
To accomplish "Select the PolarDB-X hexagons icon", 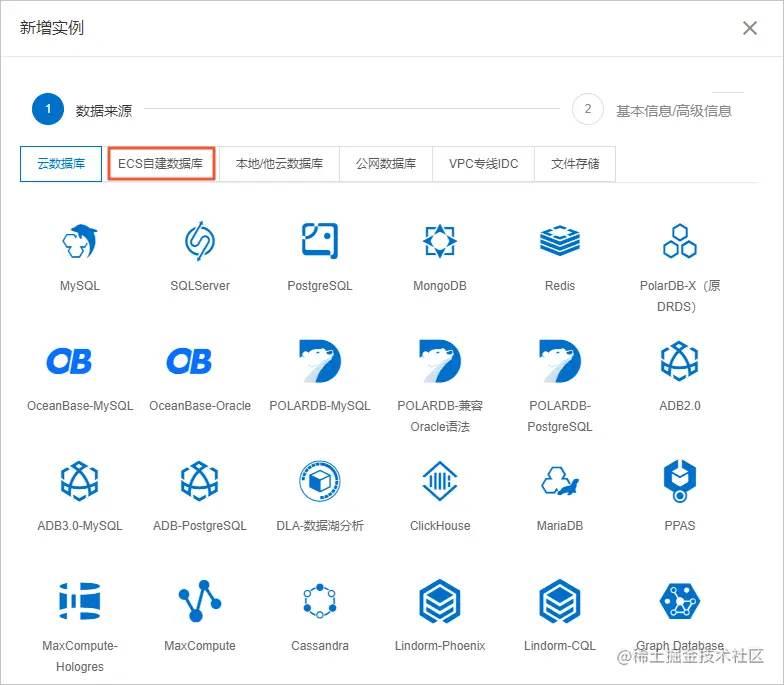I will coord(680,241).
